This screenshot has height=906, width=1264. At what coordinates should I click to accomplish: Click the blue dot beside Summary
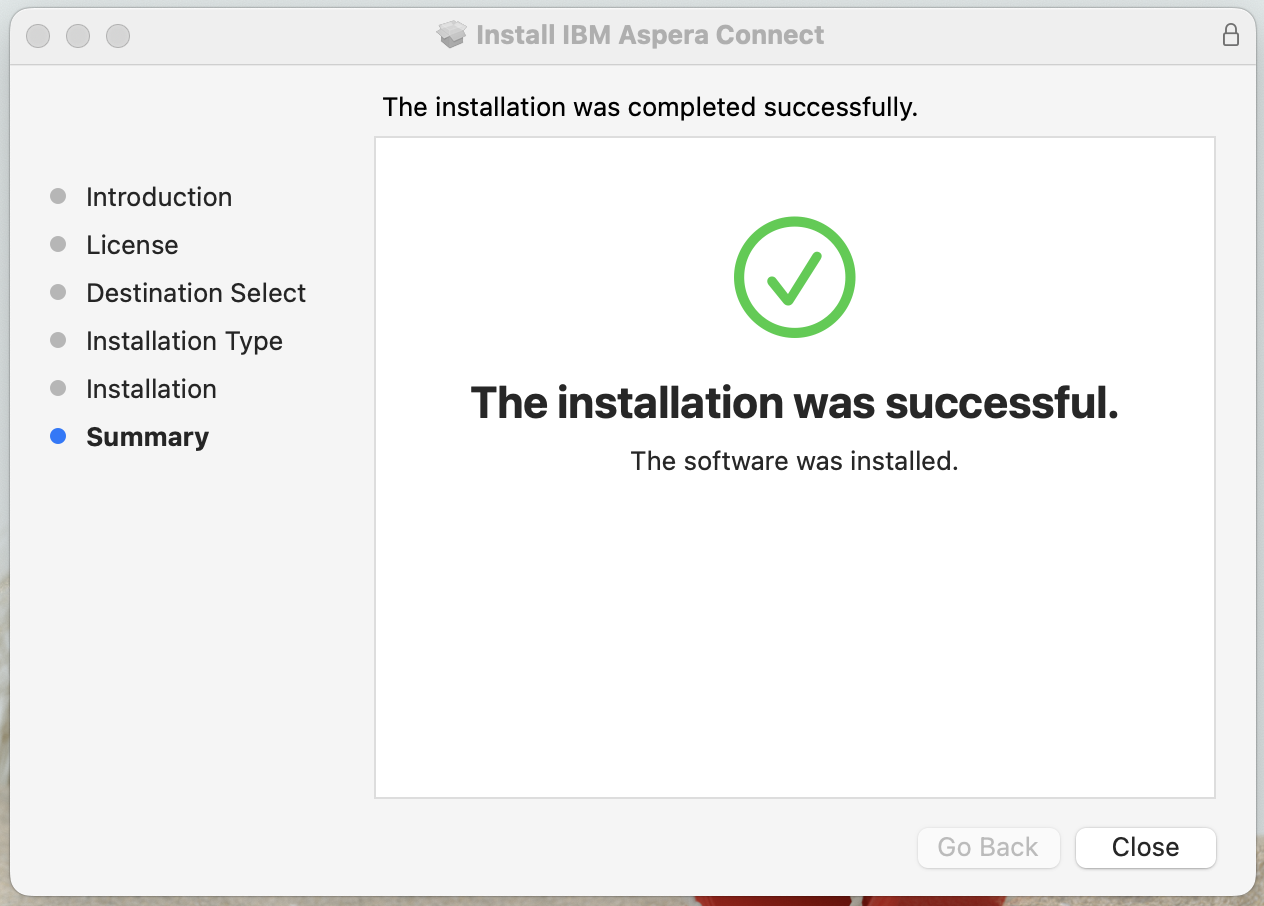point(57,436)
